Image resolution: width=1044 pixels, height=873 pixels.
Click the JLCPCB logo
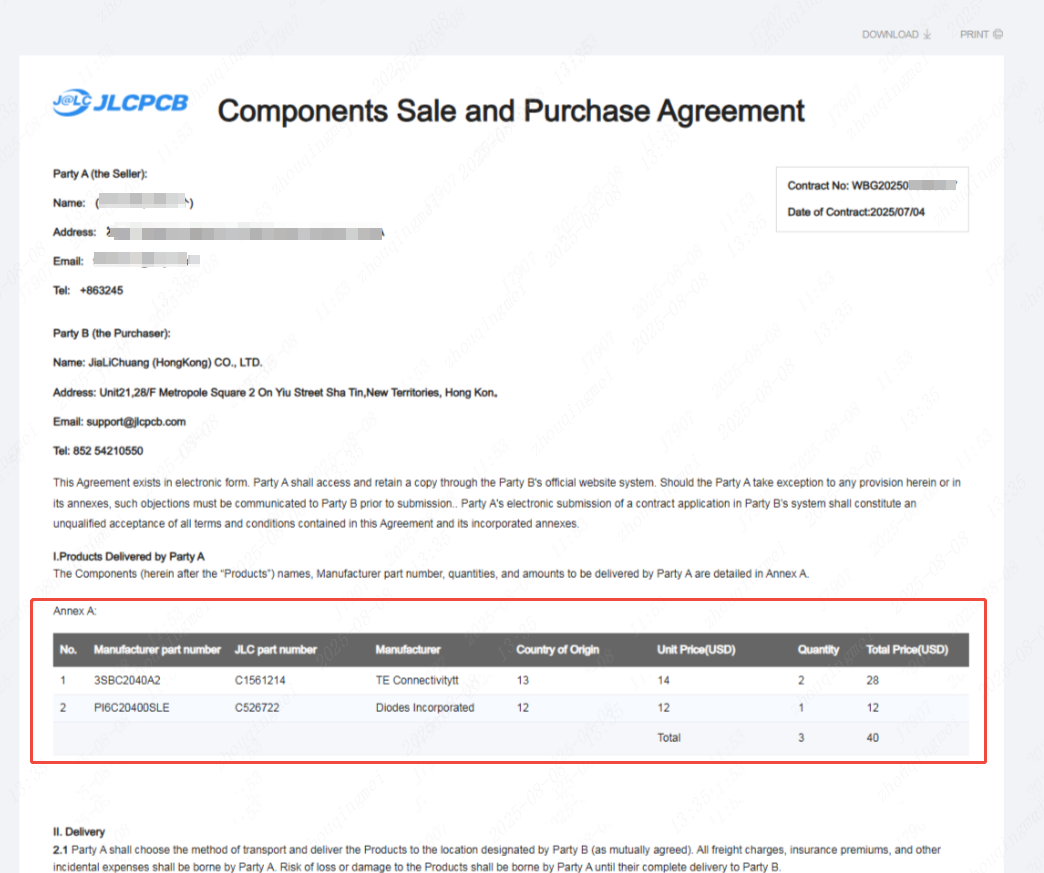point(121,103)
